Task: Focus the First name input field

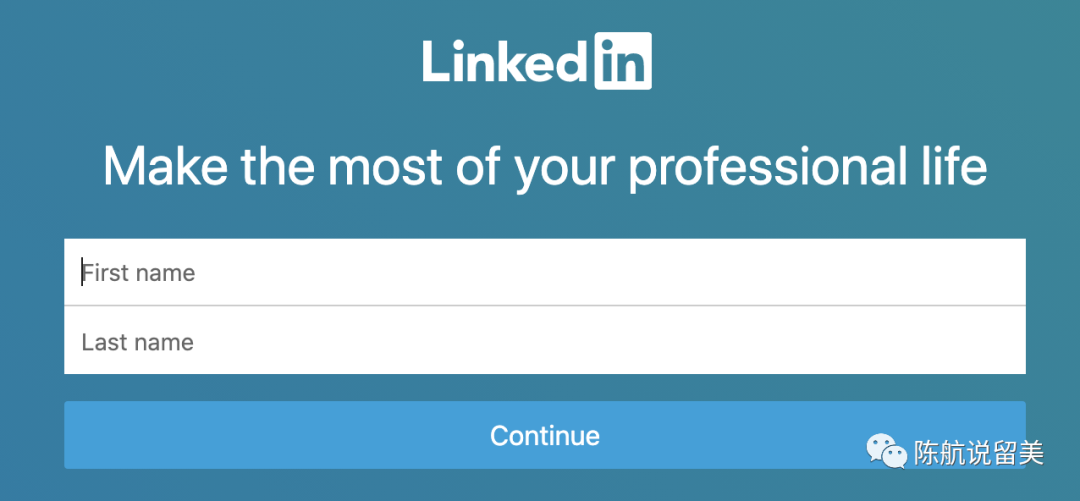Action: [545, 272]
